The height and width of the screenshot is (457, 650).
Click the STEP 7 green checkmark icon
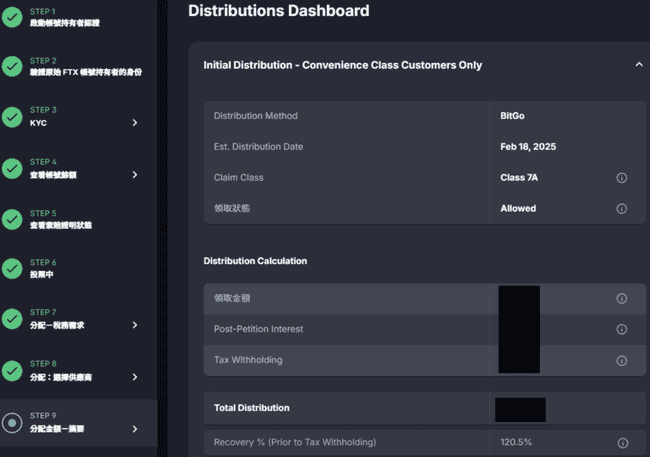click(12, 319)
